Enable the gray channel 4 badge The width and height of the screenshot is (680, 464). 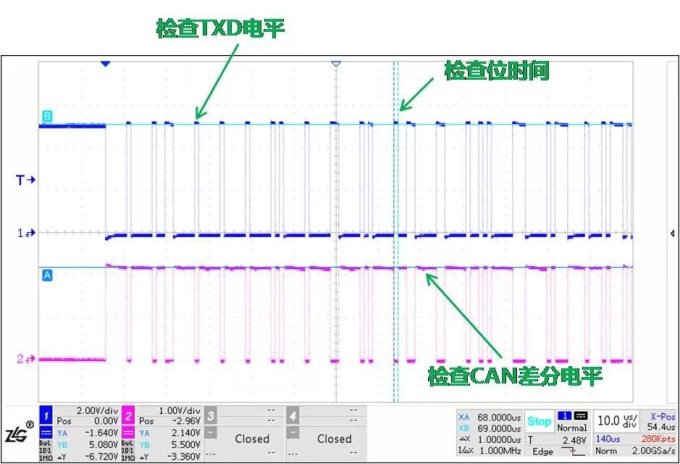pyautogui.click(x=293, y=415)
